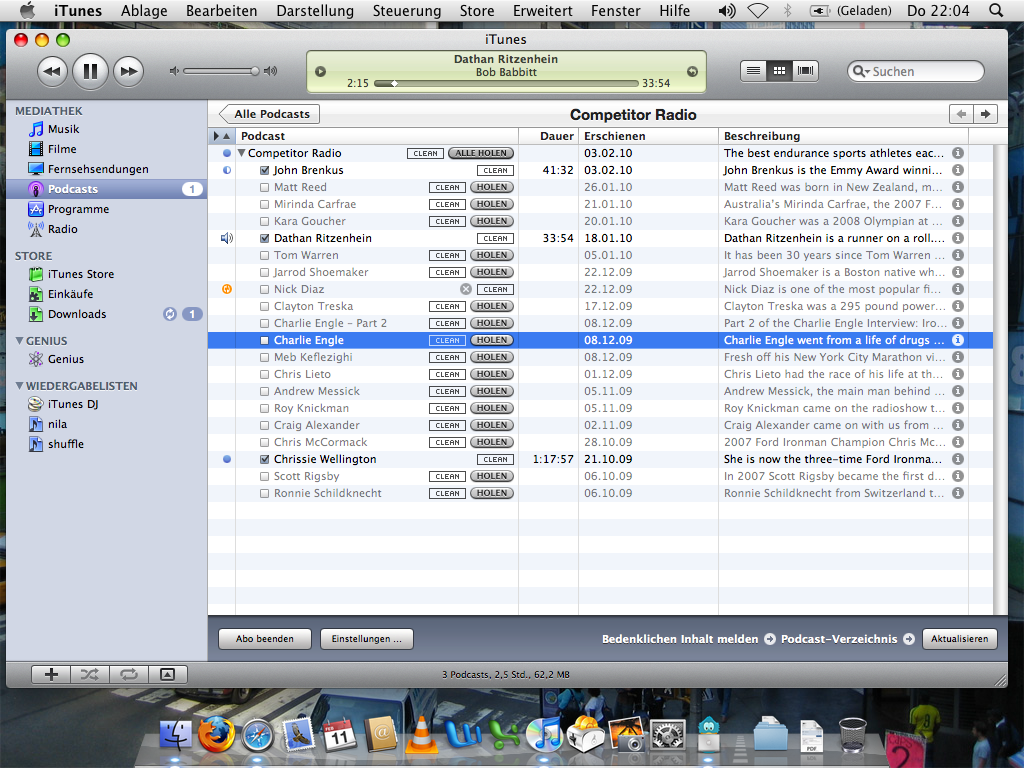Show or hide the artwork viewer
The image size is (1024, 768).
point(168,675)
